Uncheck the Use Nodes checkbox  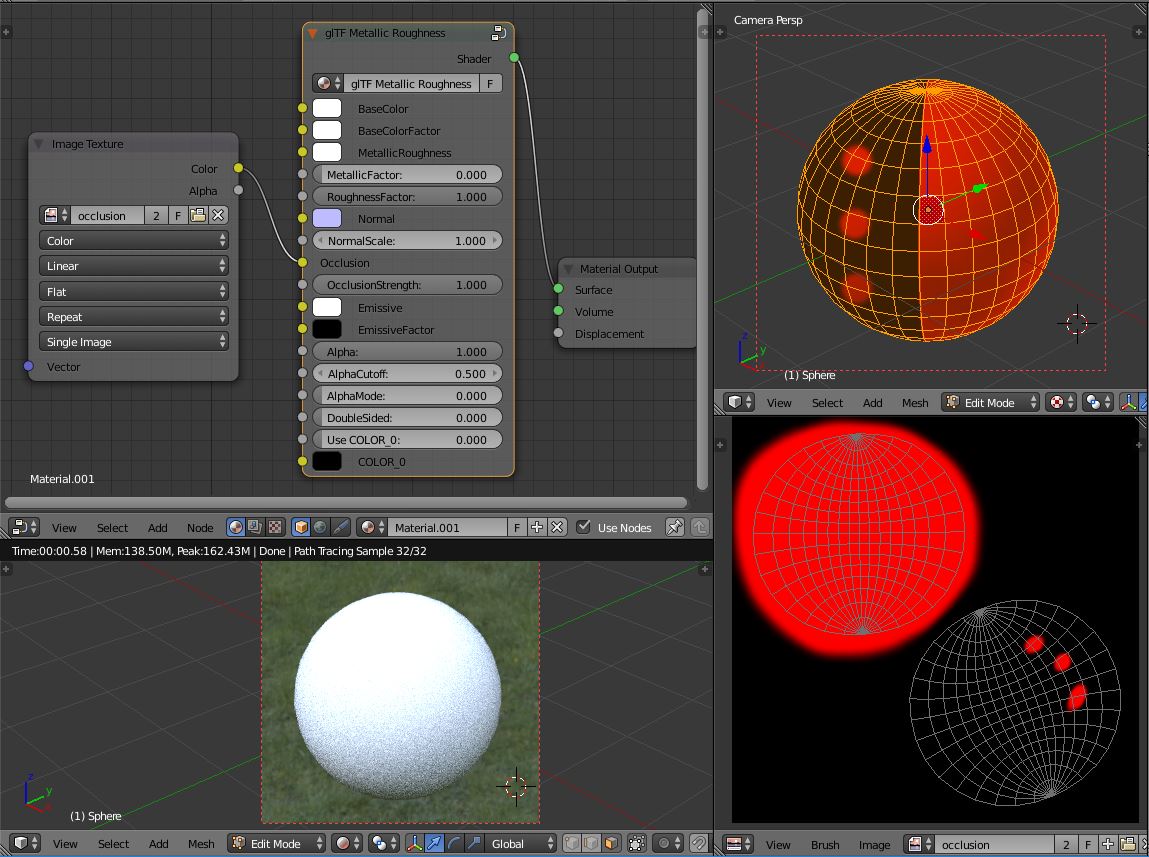coord(584,527)
